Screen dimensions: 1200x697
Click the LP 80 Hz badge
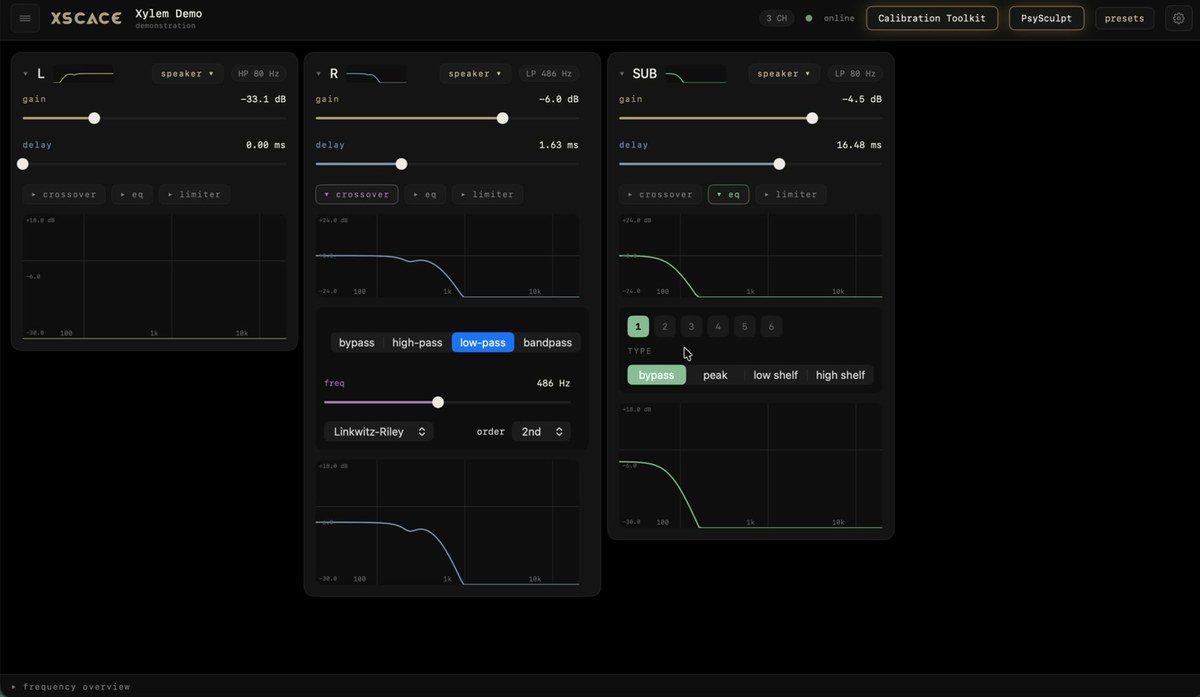pyautogui.click(x=855, y=74)
